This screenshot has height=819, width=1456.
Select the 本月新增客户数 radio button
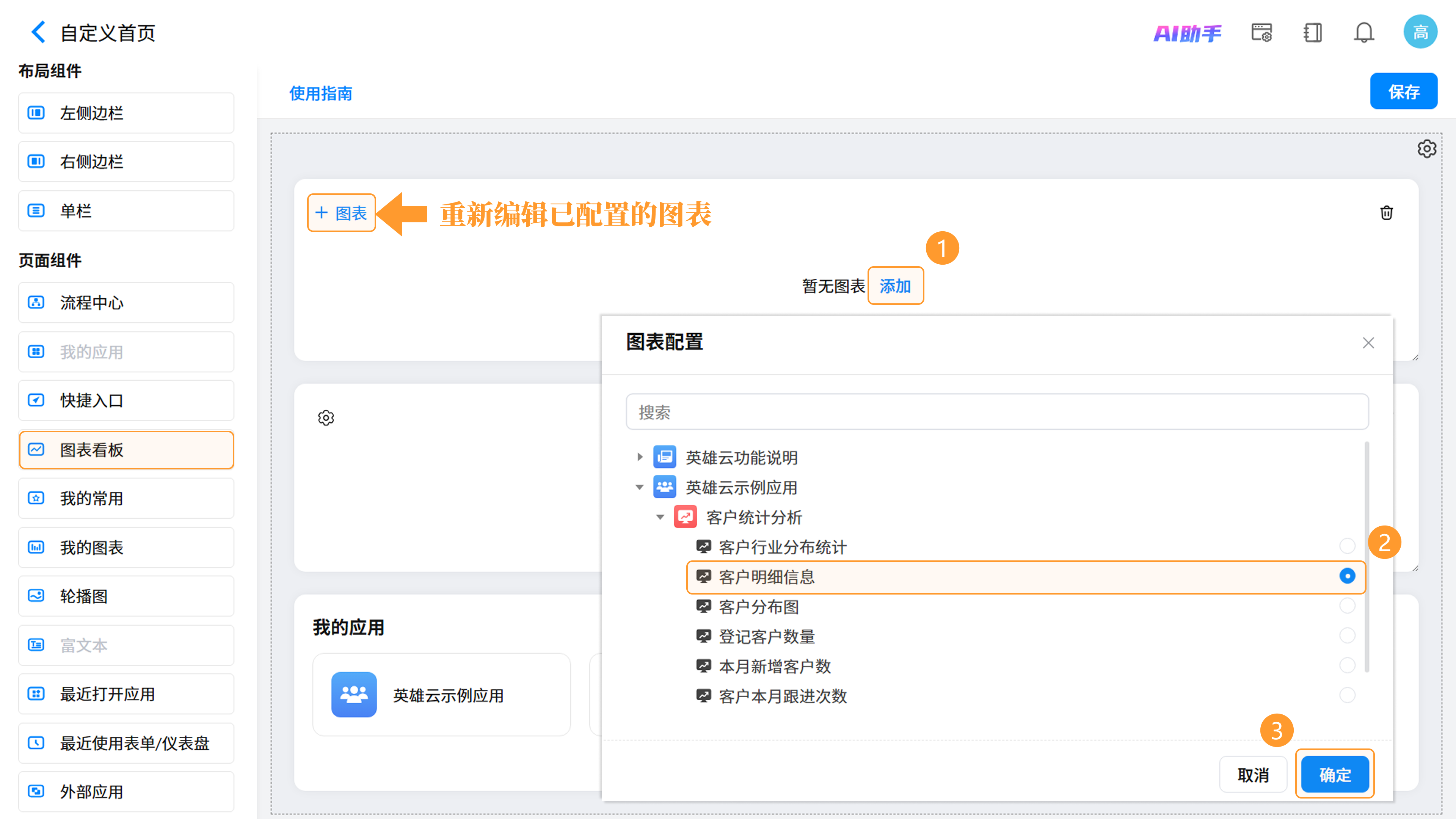(1347, 665)
